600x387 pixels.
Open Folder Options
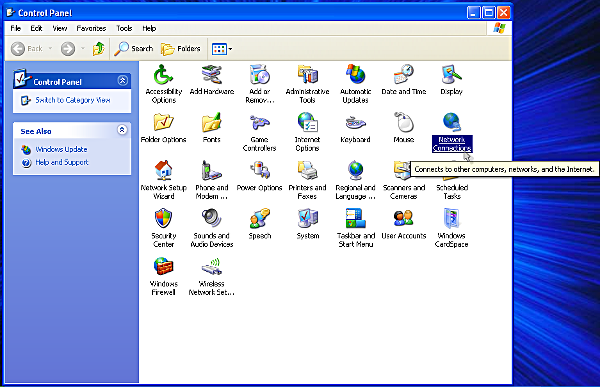[163, 128]
